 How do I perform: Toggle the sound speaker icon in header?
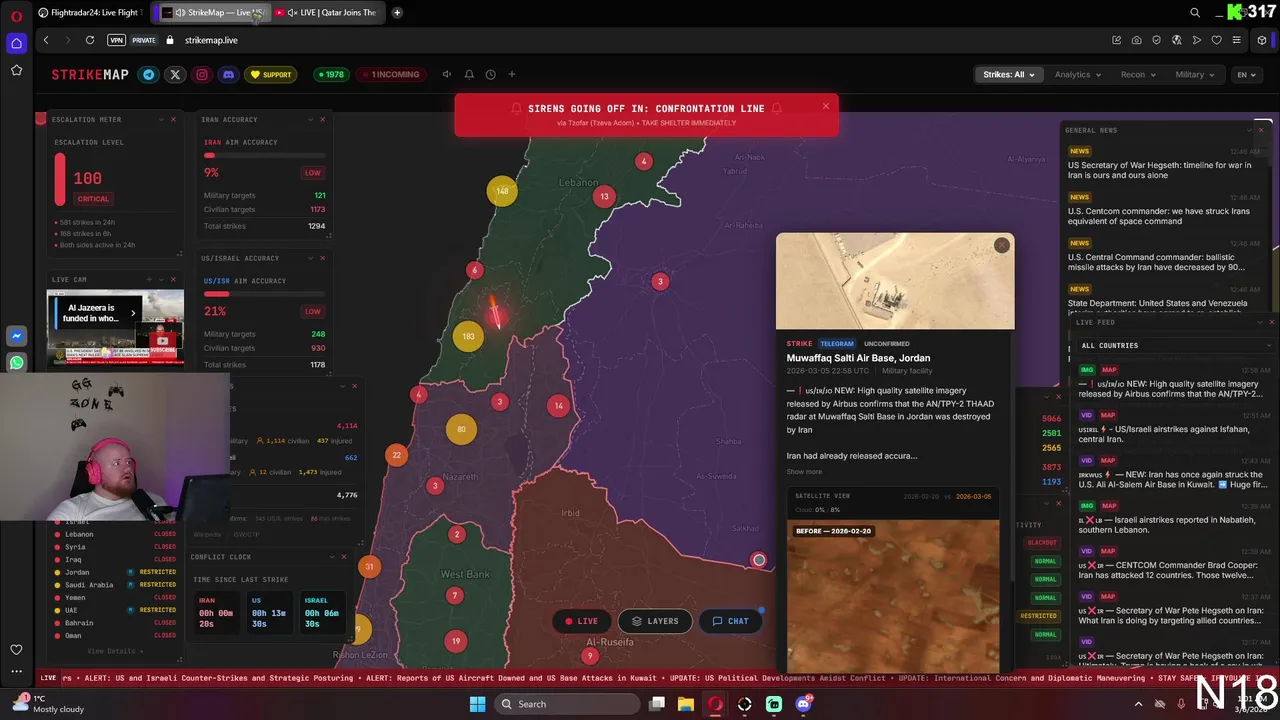pyautogui.click(x=447, y=74)
